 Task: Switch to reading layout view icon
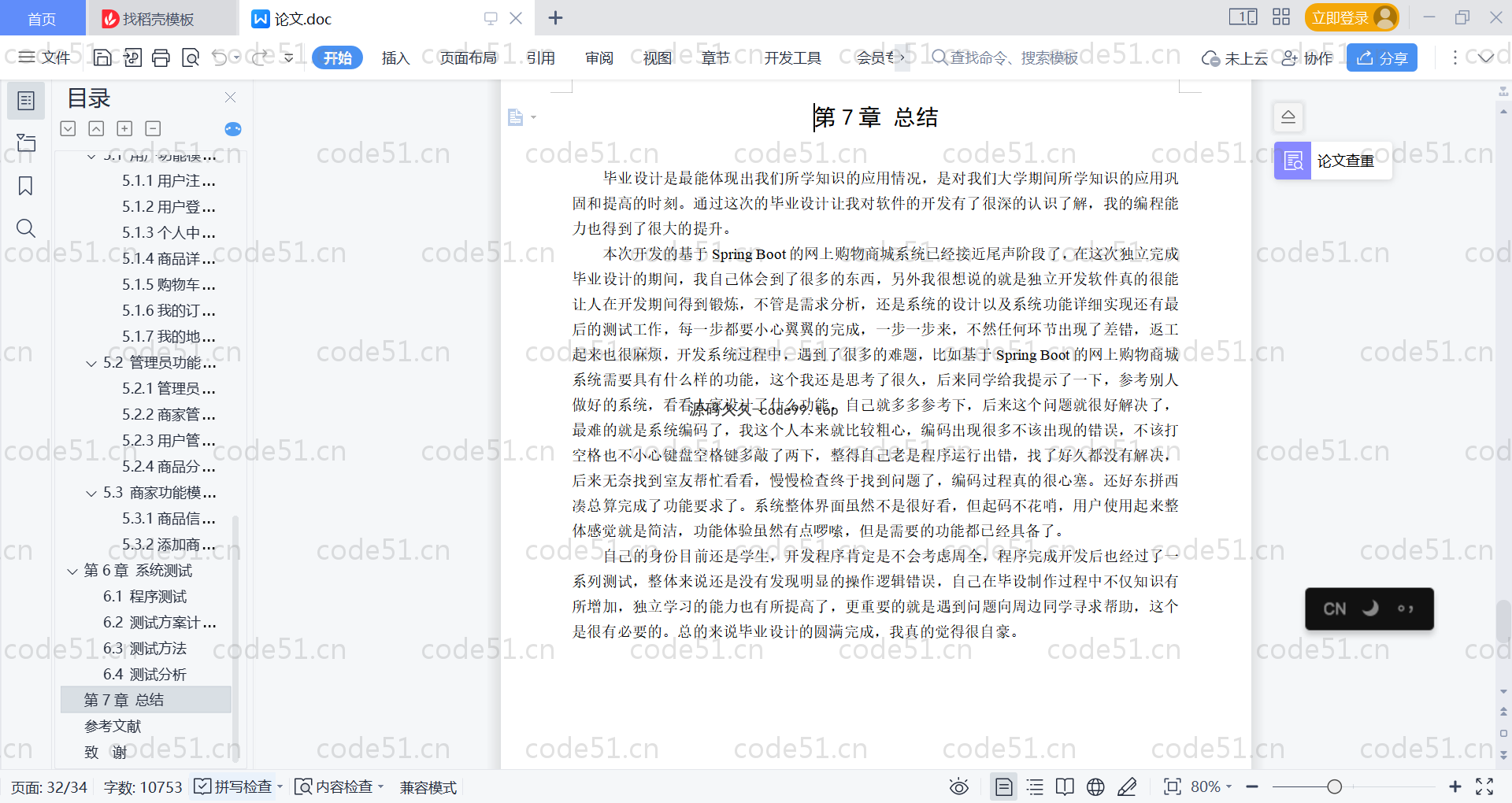coord(1065,786)
